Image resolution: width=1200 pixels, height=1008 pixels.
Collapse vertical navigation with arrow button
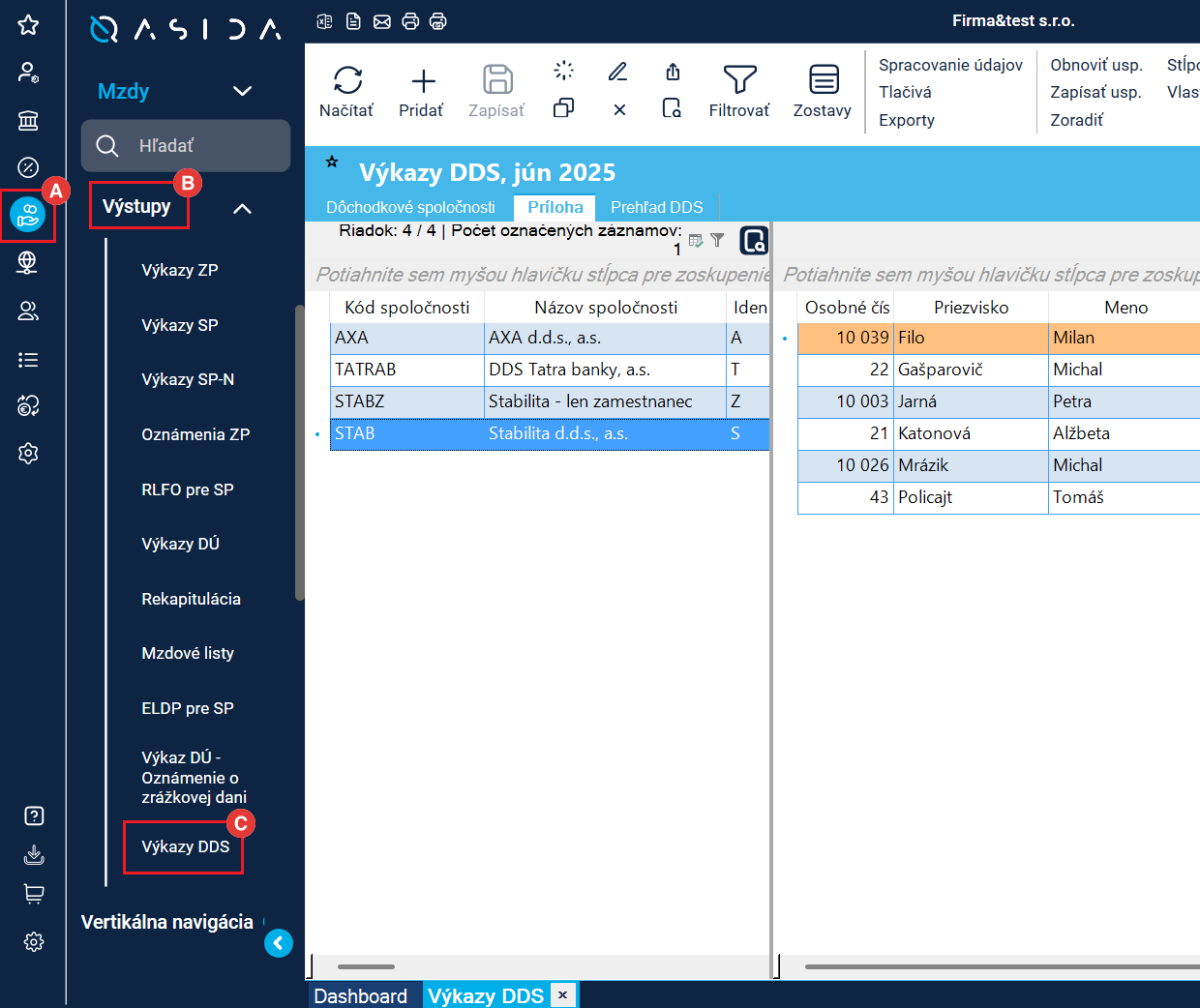click(279, 943)
